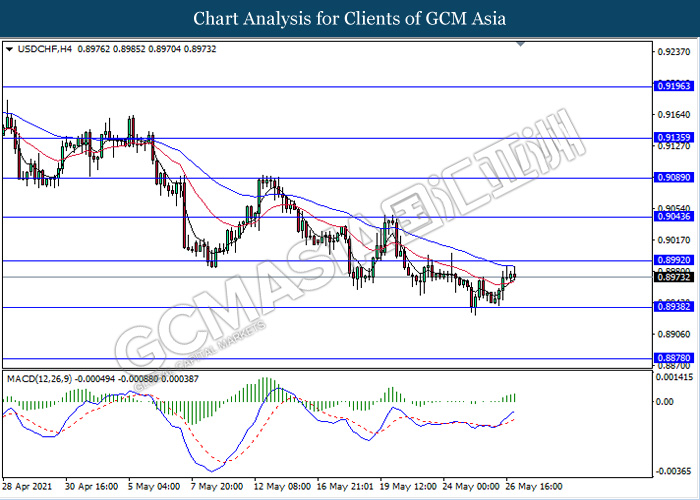Select the 0.91359 horizontal line label

[x=674, y=138]
